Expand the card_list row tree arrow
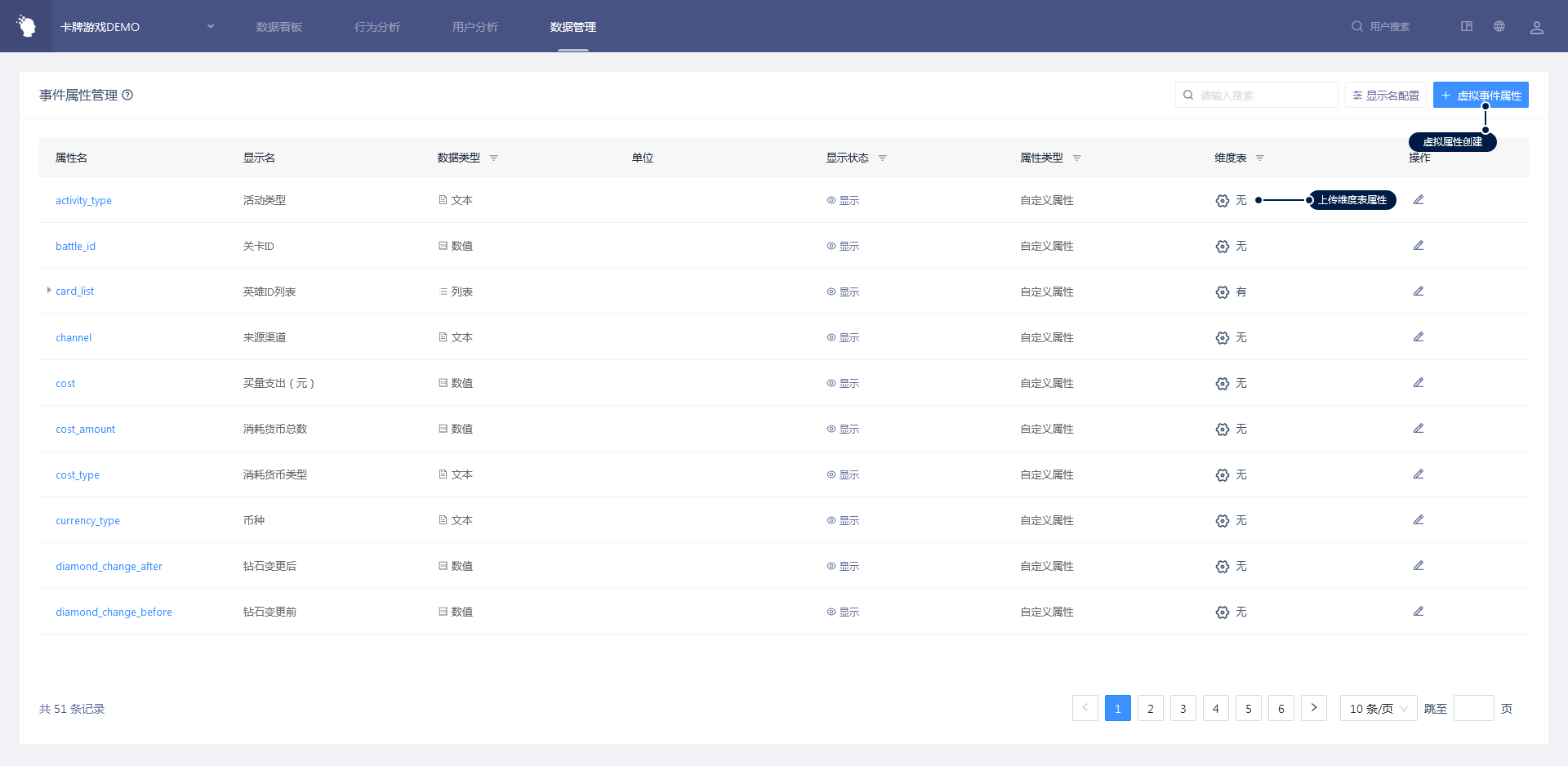The height and width of the screenshot is (766, 1568). 49,291
